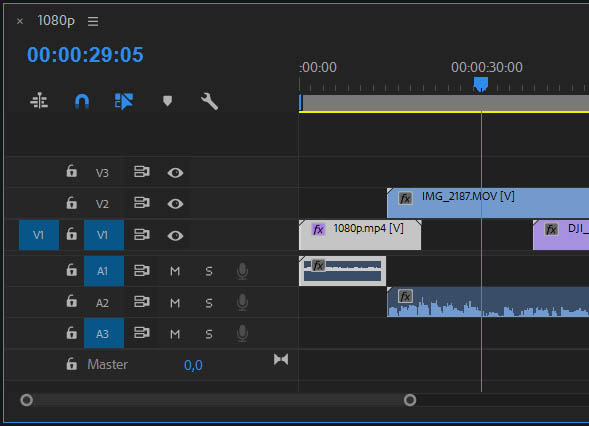Screen dimensions: 589x426
Task: Select 1080p.mp4 [V] clip on V1
Action: click(360, 235)
